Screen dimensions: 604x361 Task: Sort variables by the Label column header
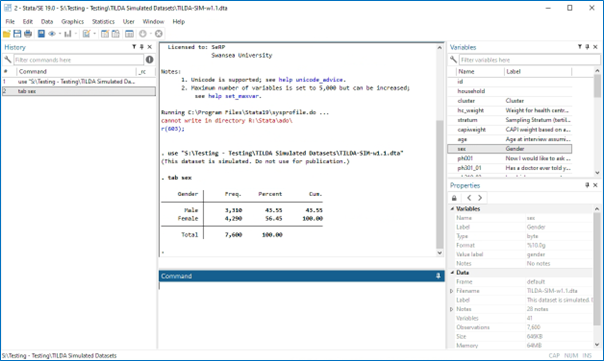[538, 71]
